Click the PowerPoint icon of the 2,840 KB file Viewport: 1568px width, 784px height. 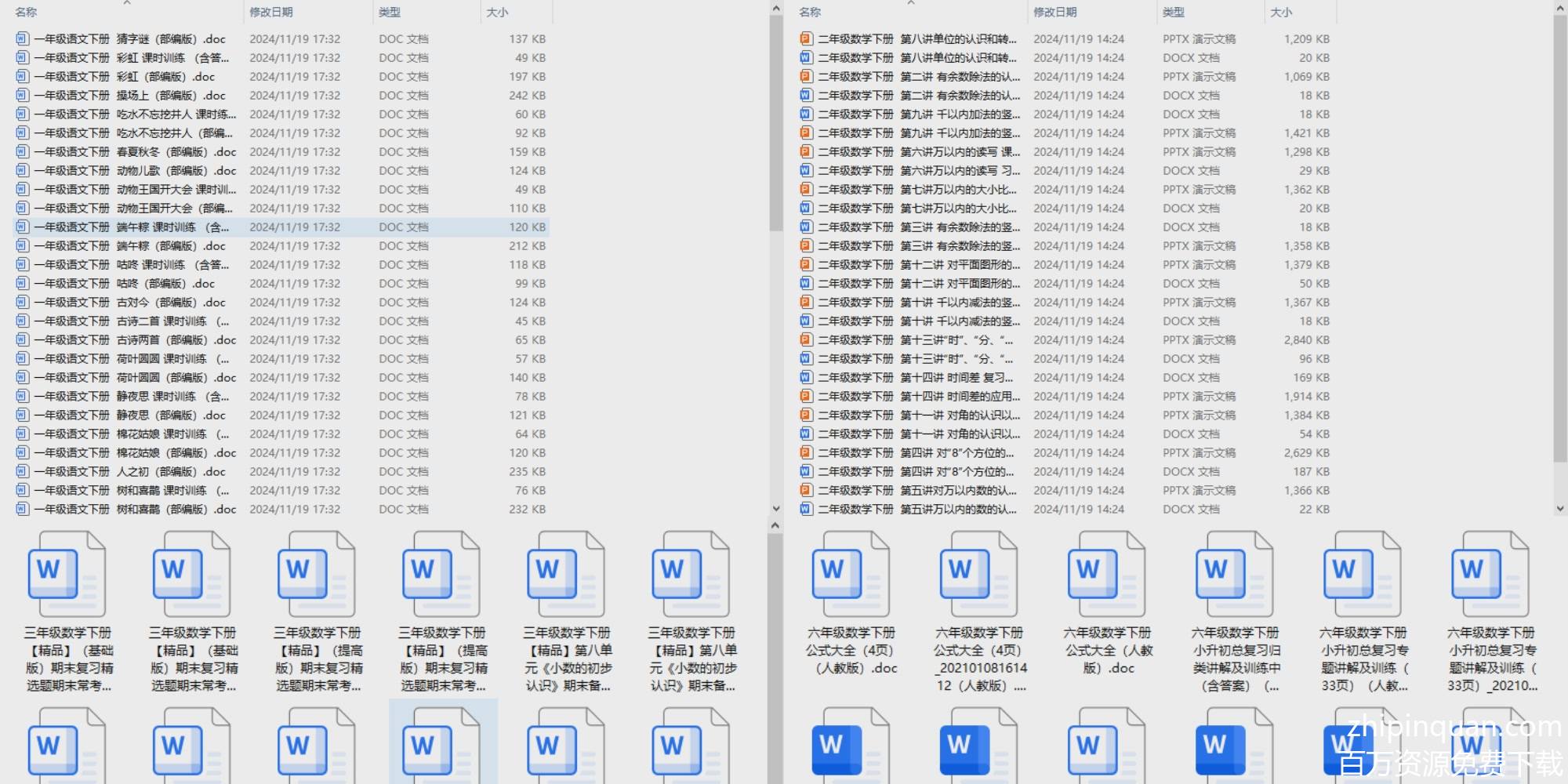(x=805, y=339)
